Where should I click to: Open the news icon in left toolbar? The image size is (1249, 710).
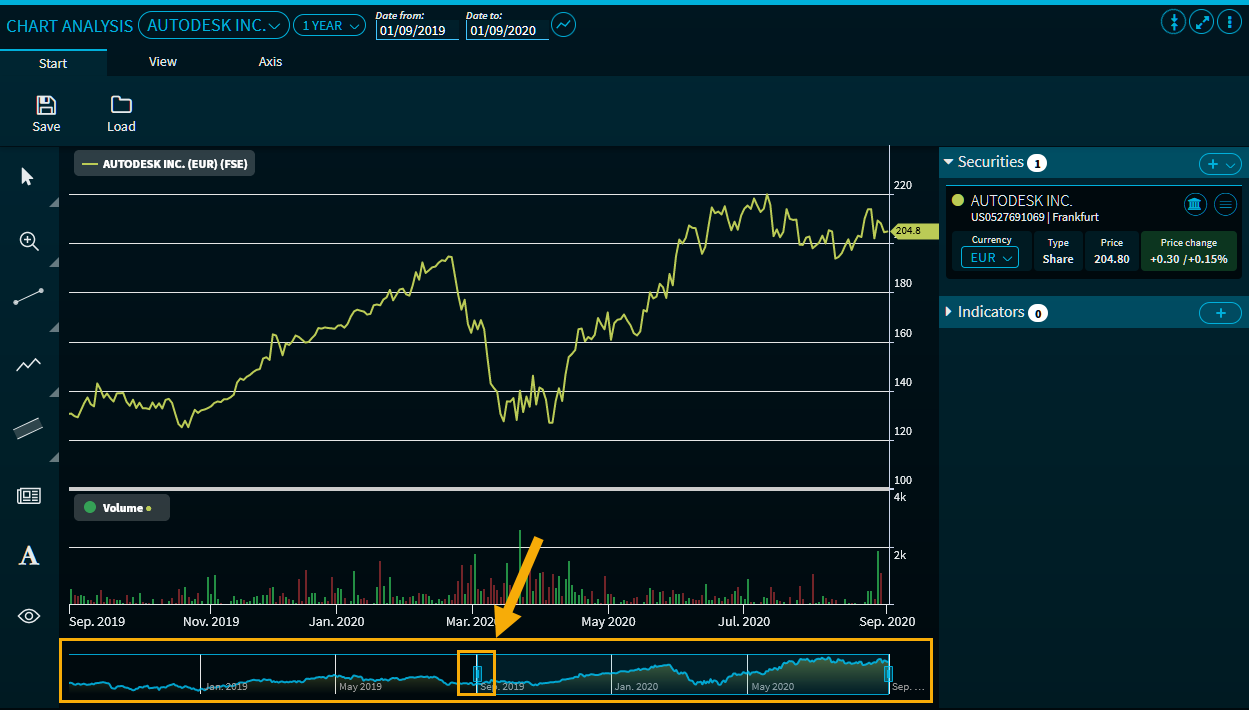tap(29, 495)
